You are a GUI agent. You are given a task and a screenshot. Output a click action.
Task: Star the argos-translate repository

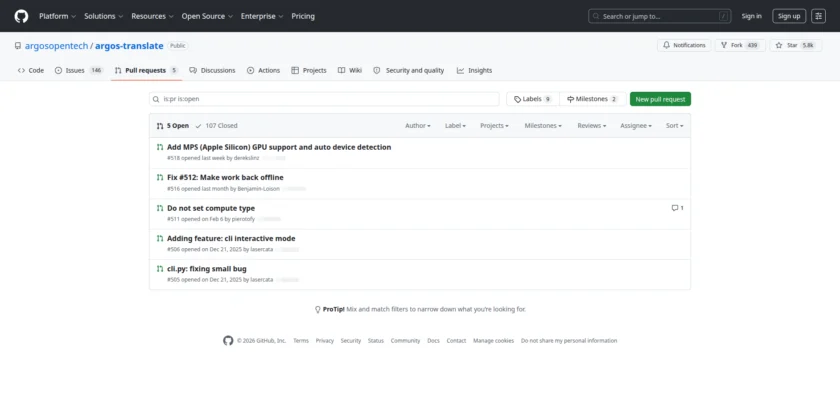coord(796,46)
